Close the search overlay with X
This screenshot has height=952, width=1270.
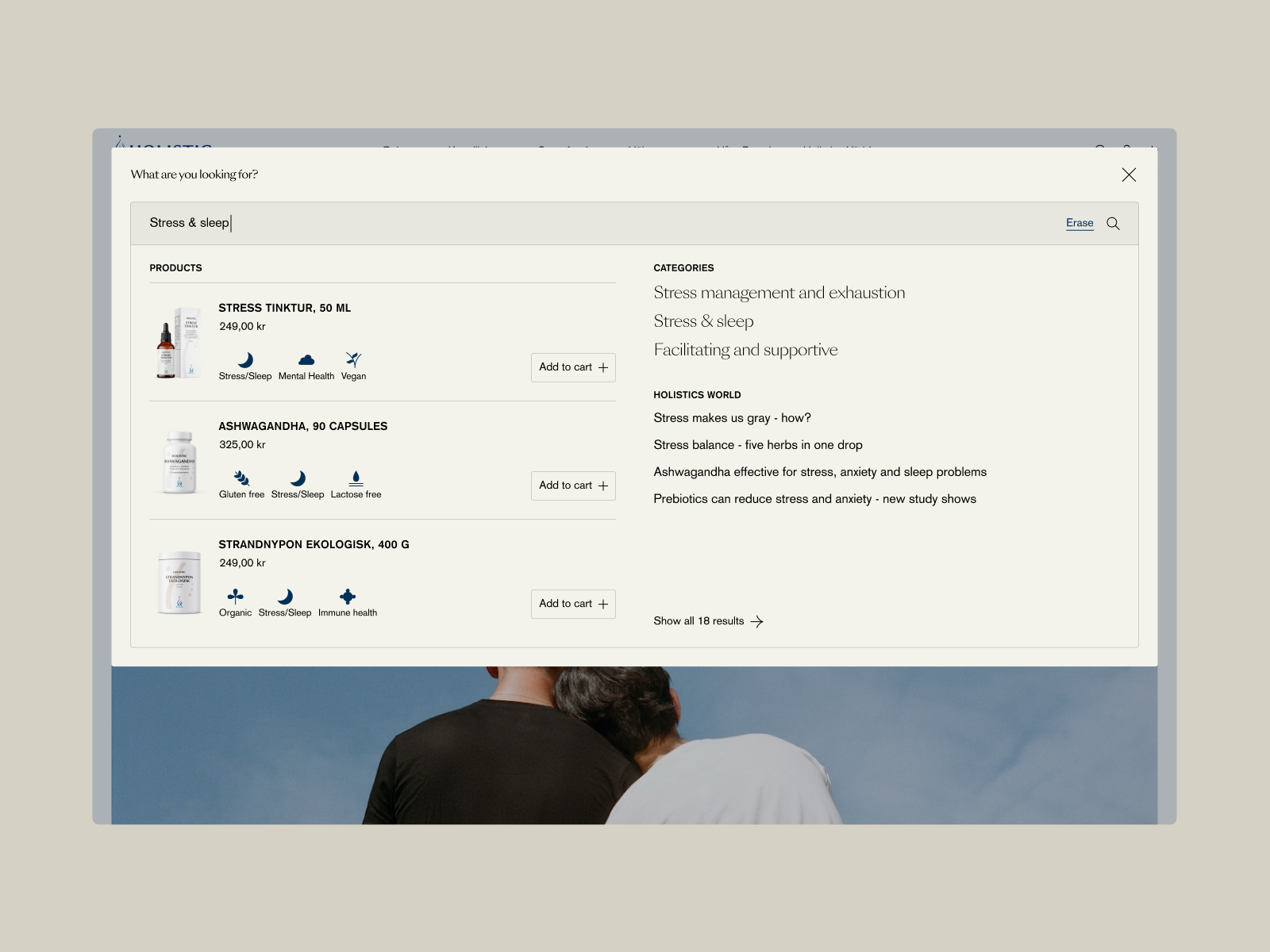tap(1128, 175)
